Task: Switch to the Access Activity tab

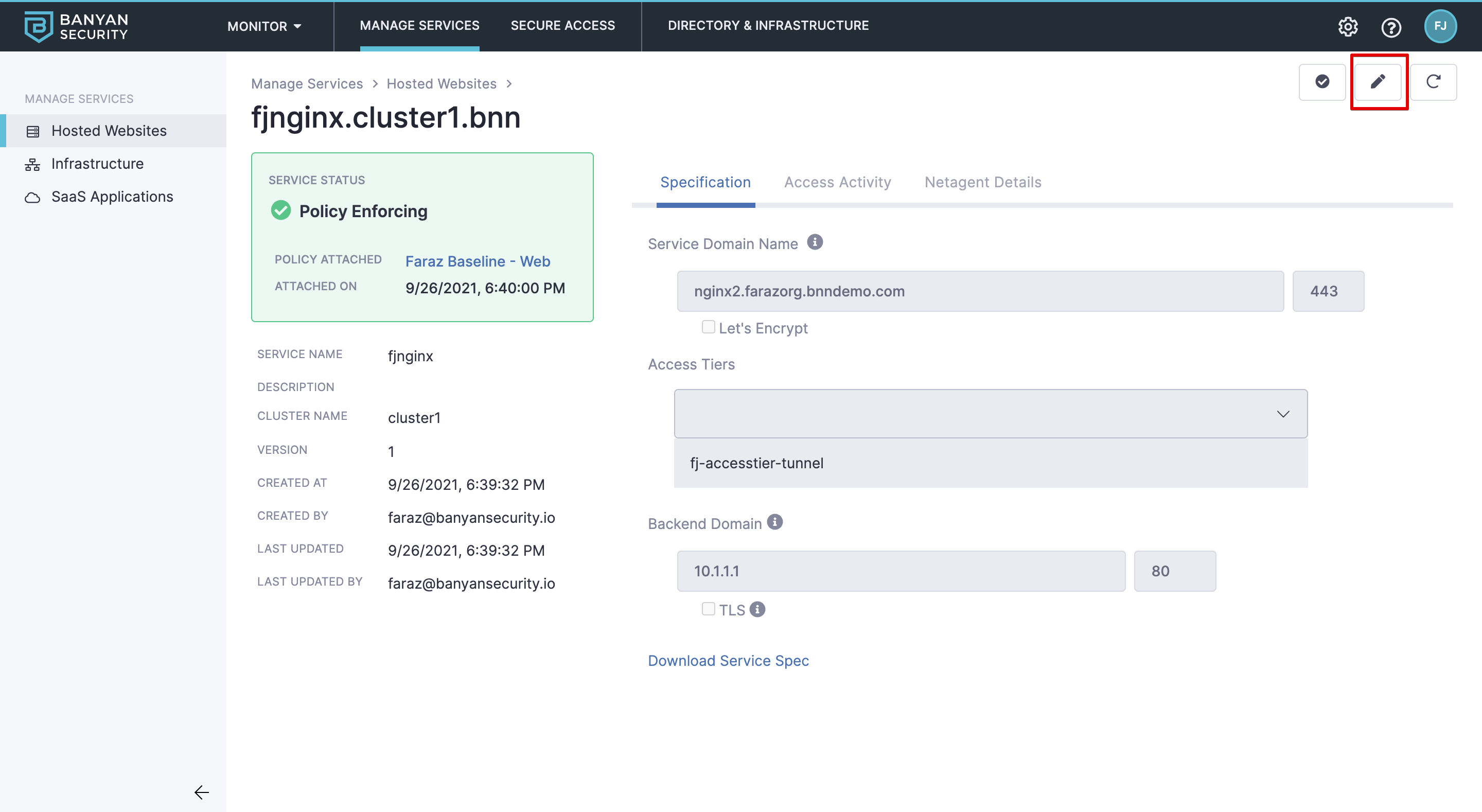Action: (837, 183)
